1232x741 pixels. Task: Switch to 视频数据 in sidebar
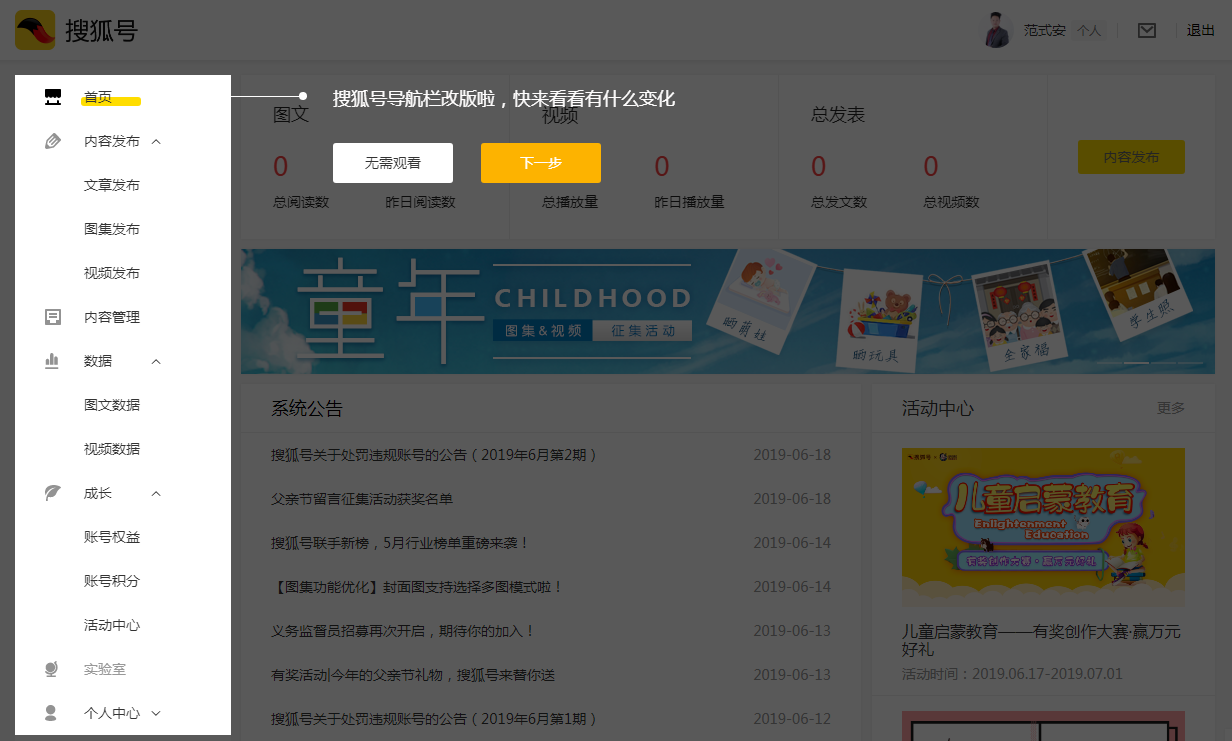pyautogui.click(x=113, y=448)
